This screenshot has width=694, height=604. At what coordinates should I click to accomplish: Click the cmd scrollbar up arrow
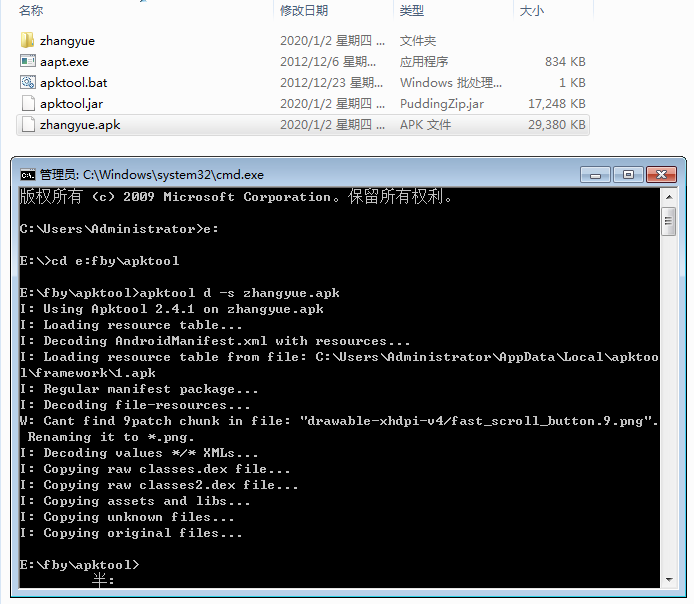click(x=669, y=197)
